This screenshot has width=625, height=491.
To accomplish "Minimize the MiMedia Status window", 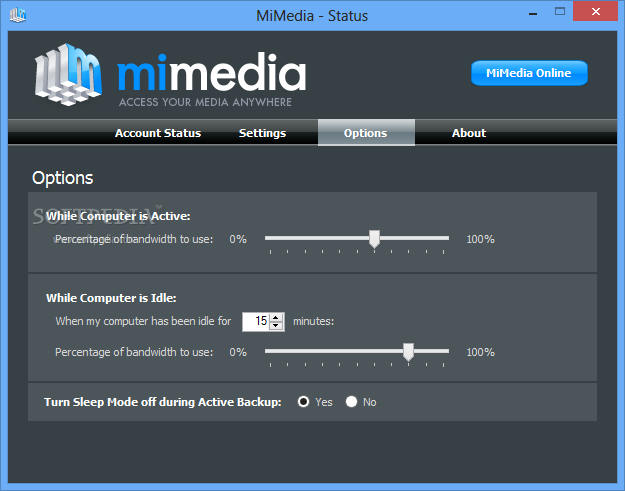I will 533,13.
